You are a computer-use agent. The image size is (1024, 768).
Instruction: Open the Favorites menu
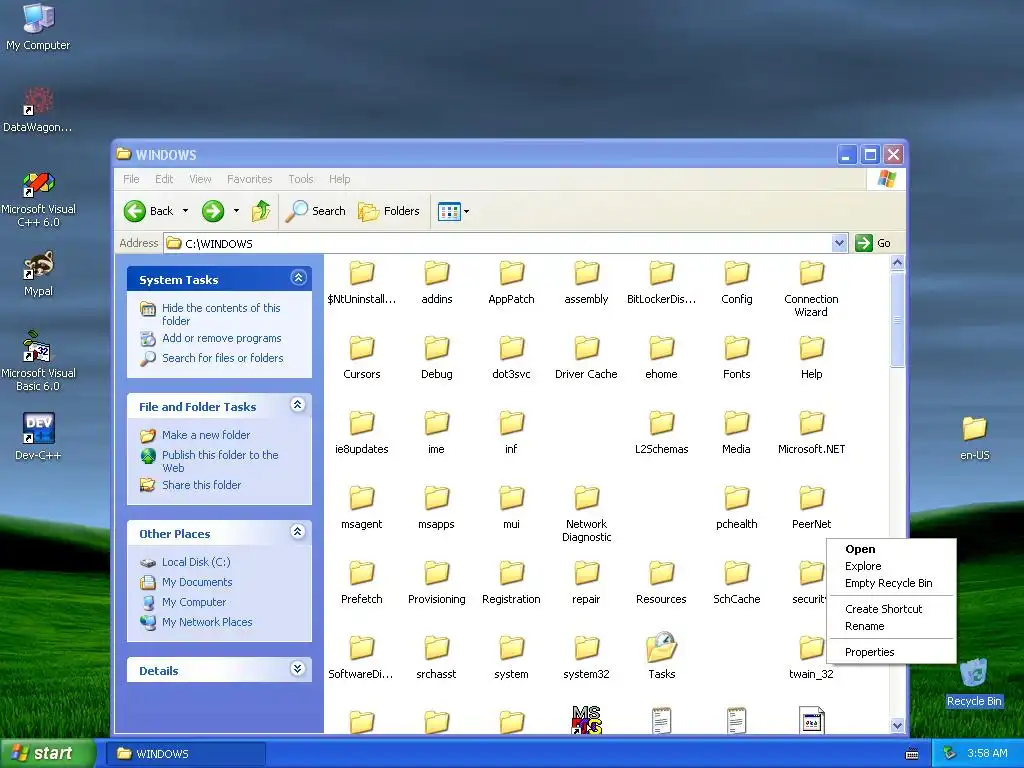(x=249, y=179)
